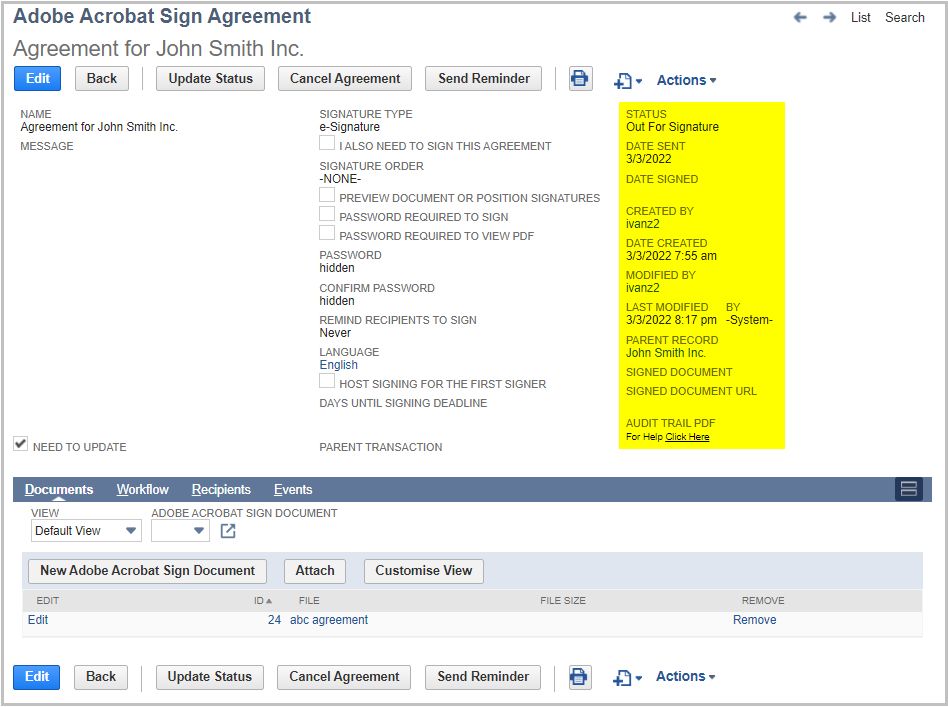Toggle Password Required To View PDF checkbox
The width and height of the screenshot is (948, 707).
click(326, 233)
